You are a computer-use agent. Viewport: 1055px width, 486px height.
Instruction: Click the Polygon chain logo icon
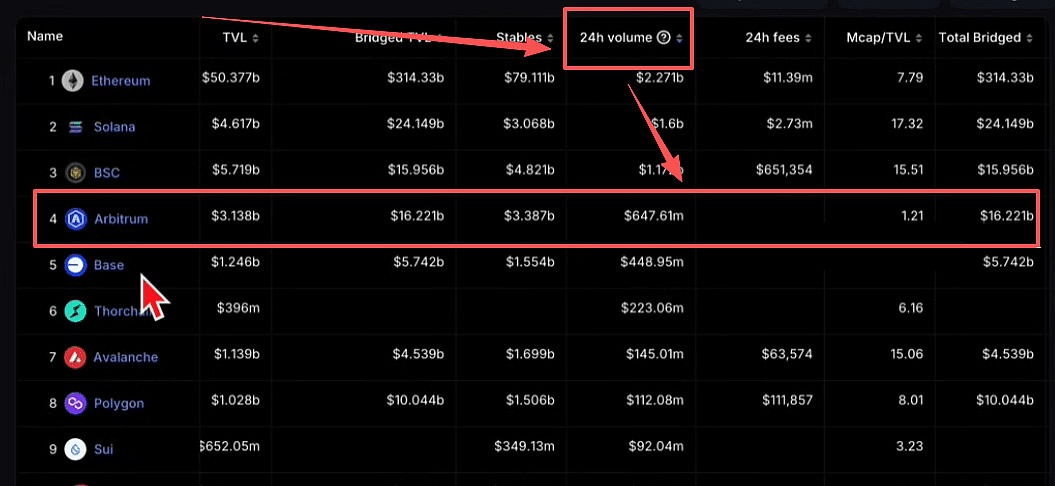75,403
